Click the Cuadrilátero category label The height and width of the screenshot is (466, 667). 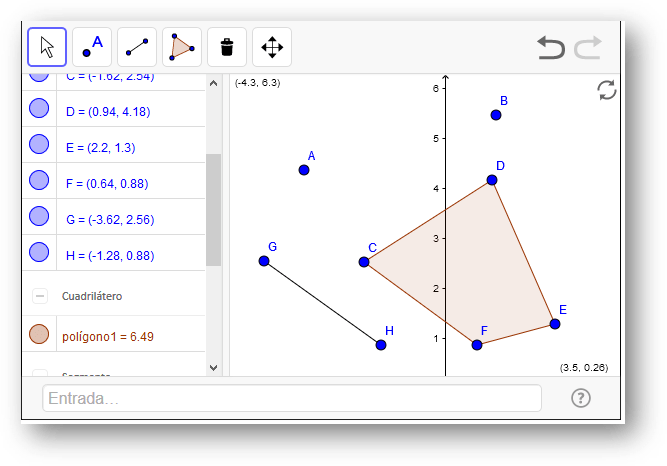(x=92, y=296)
